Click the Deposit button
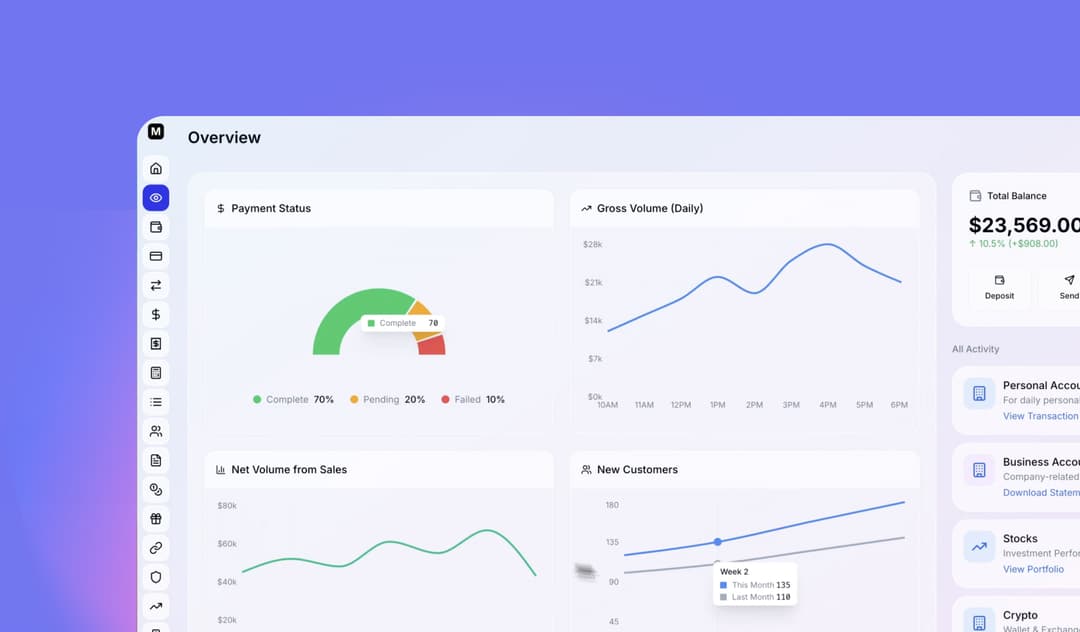 pyautogui.click(x=999, y=289)
